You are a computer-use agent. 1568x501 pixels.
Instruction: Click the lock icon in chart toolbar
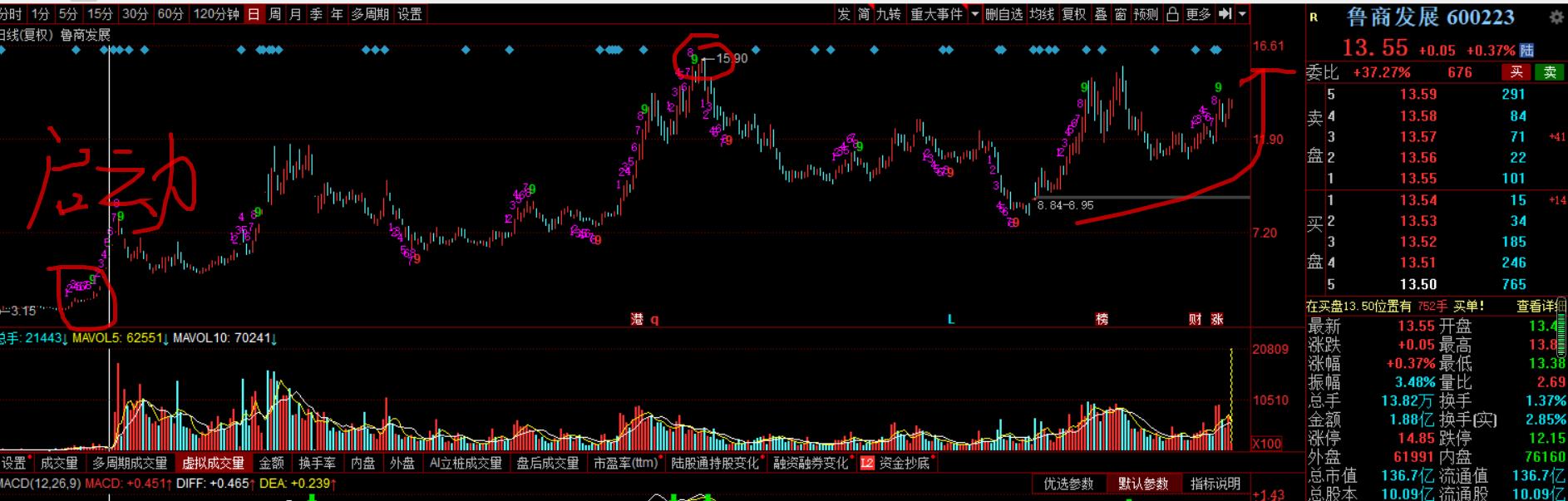tap(1172, 14)
